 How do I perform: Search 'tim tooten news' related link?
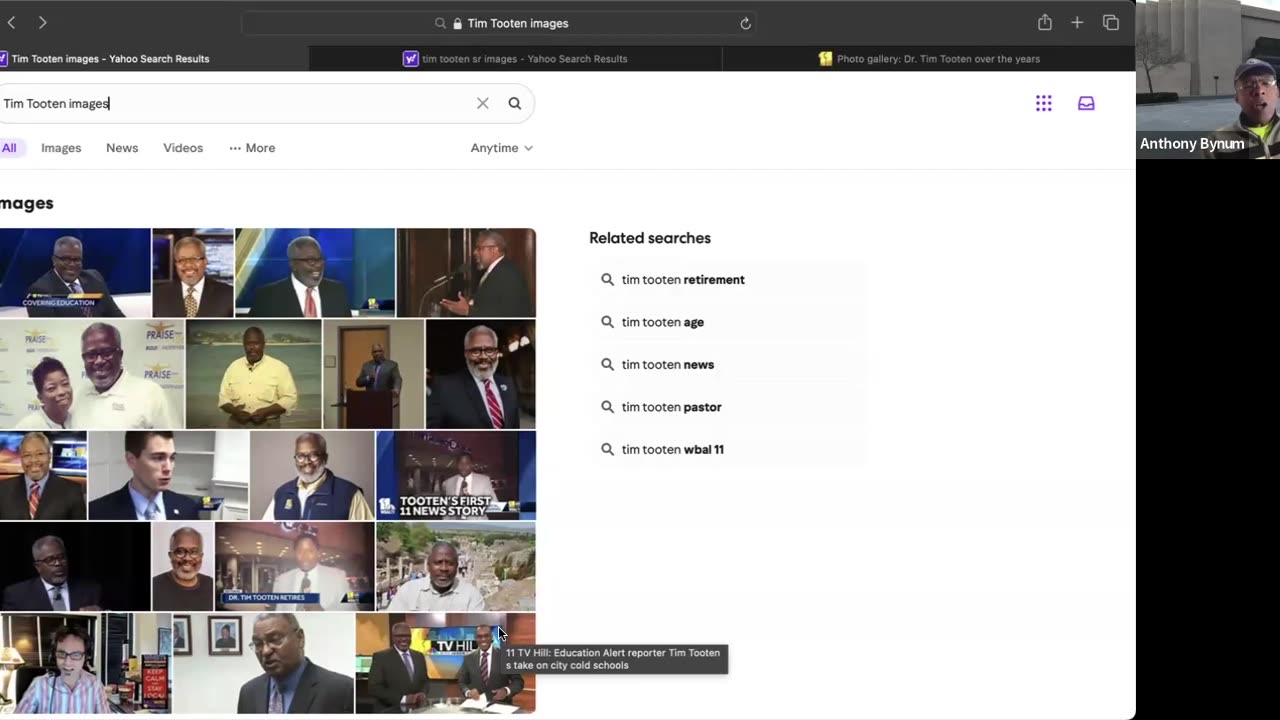point(668,365)
